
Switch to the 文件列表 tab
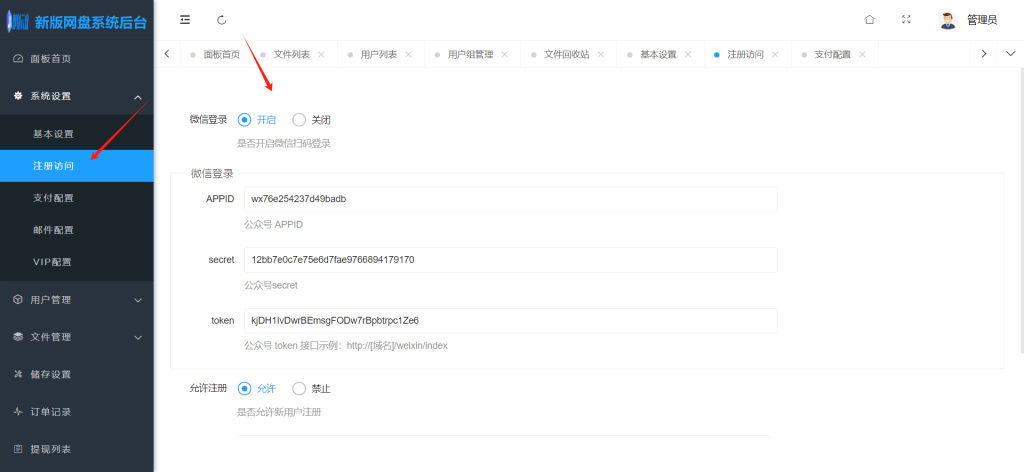point(291,54)
